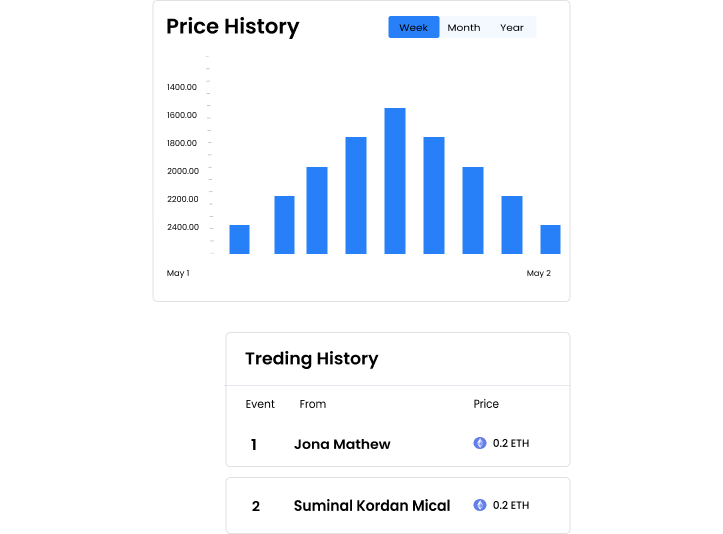Click the Price column header
The image size is (723, 534).
(486, 404)
